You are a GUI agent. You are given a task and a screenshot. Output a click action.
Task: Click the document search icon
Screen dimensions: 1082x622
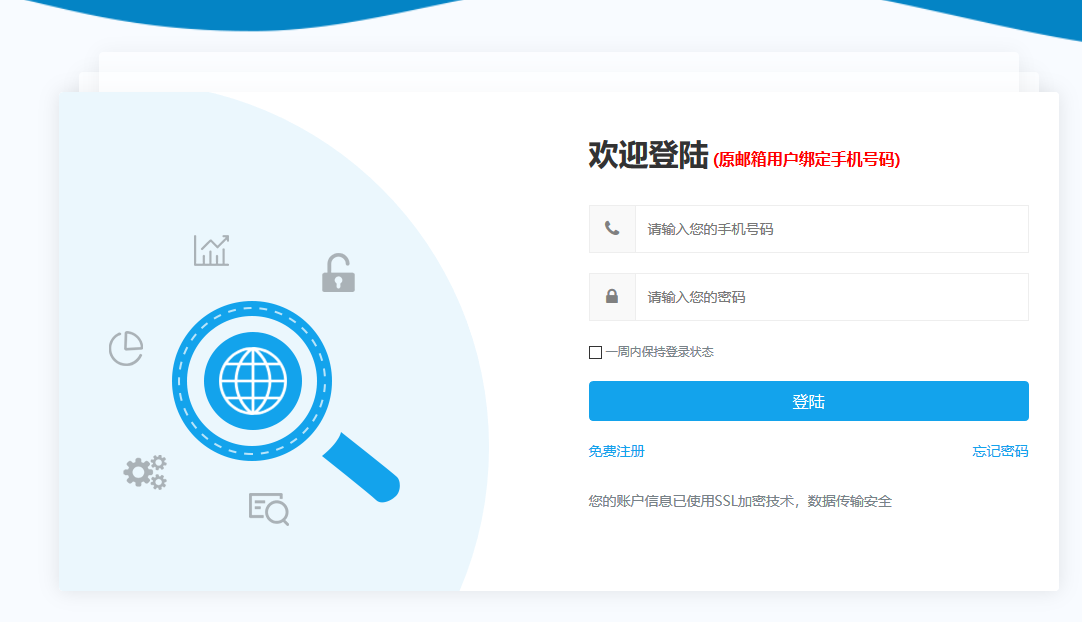pyautogui.click(x=268, y=508)
